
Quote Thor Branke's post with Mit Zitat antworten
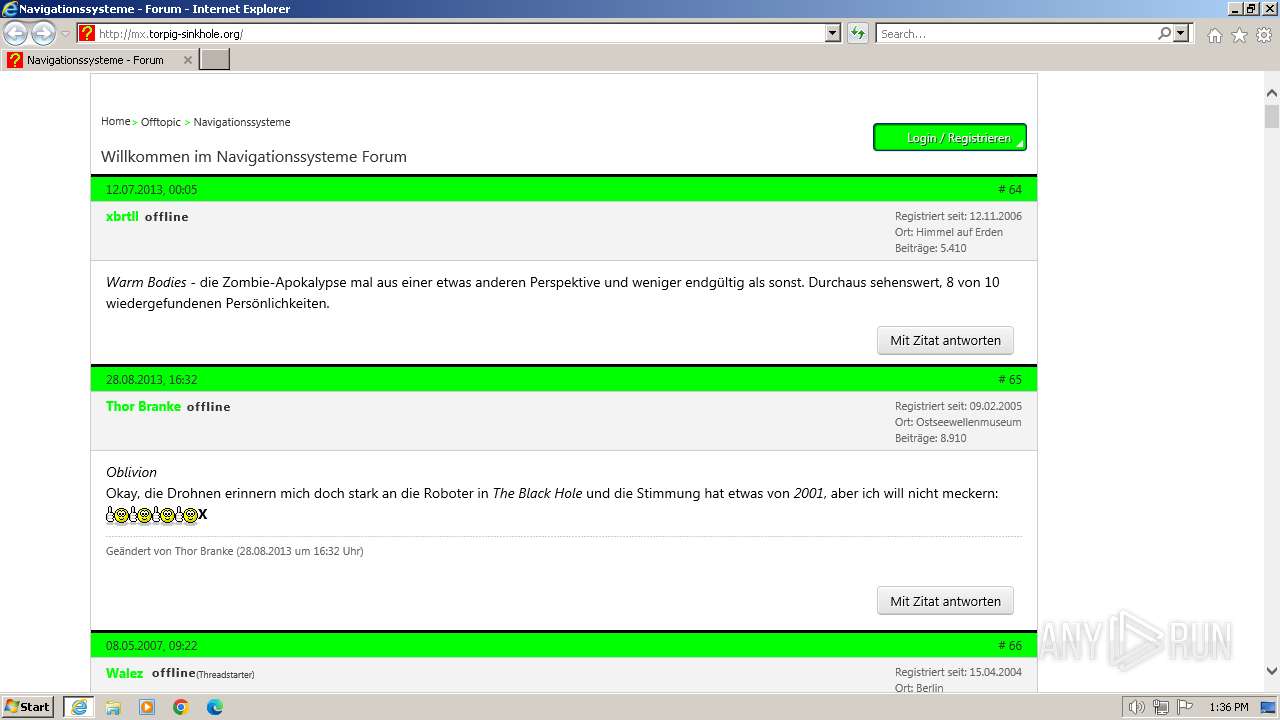click(x=945, y=601)
